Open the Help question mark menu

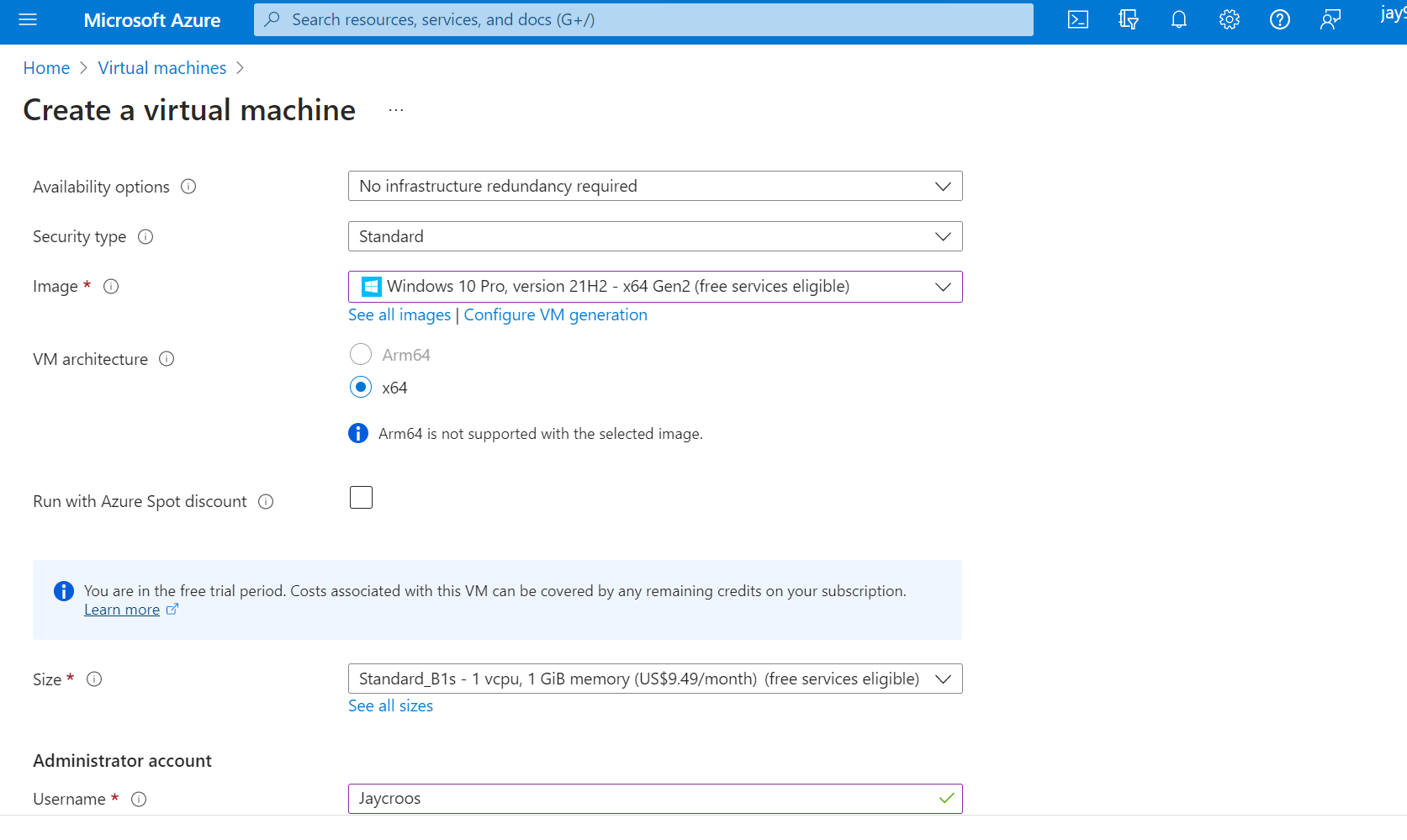[x=1280, y=19]
